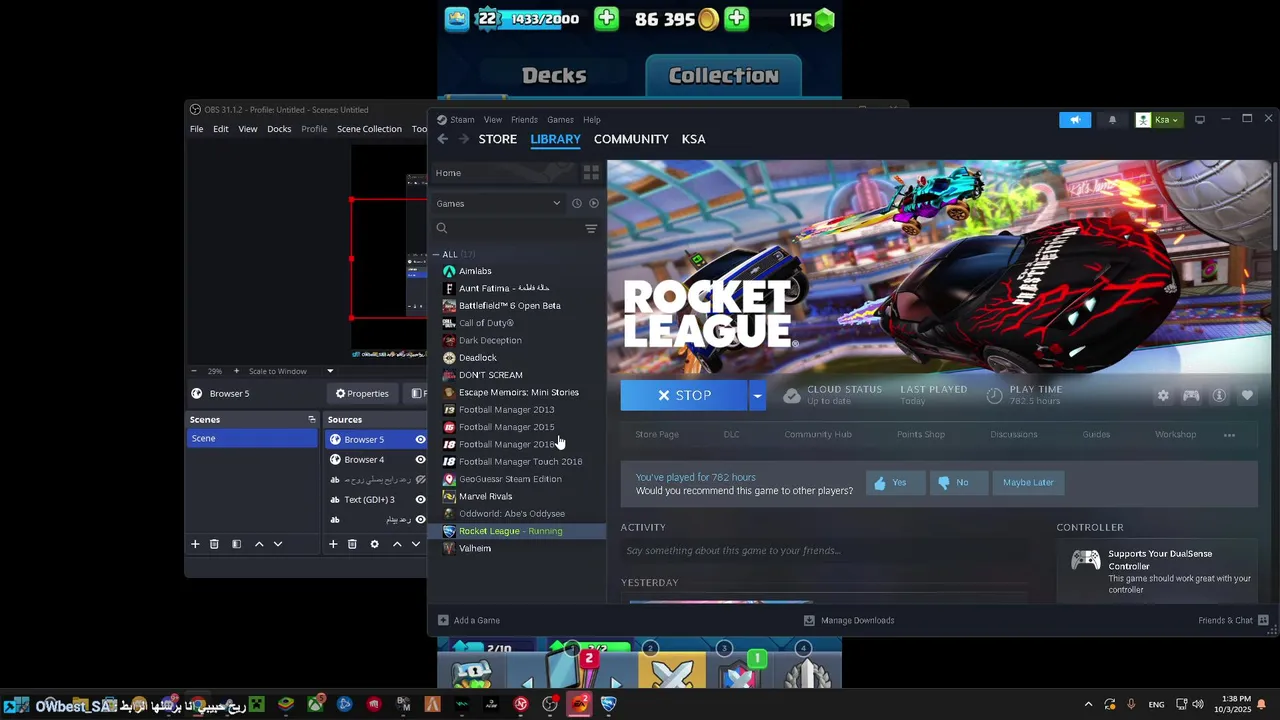The height and width of the screenshot is (720, 1280).
Task: Open Steam announcements megaphone button
Action: click(x=1075, y=120)
